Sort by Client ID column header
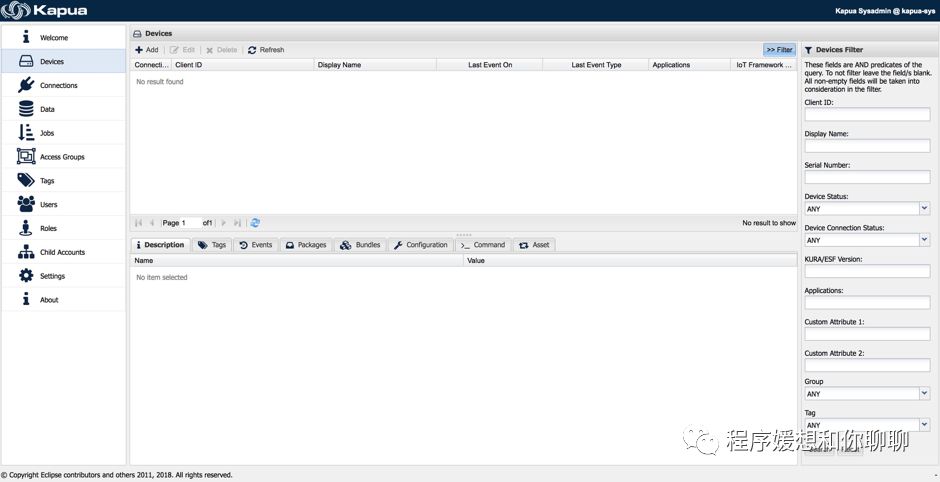The height and width of the screenshot is (482, 940). [243, 65]
